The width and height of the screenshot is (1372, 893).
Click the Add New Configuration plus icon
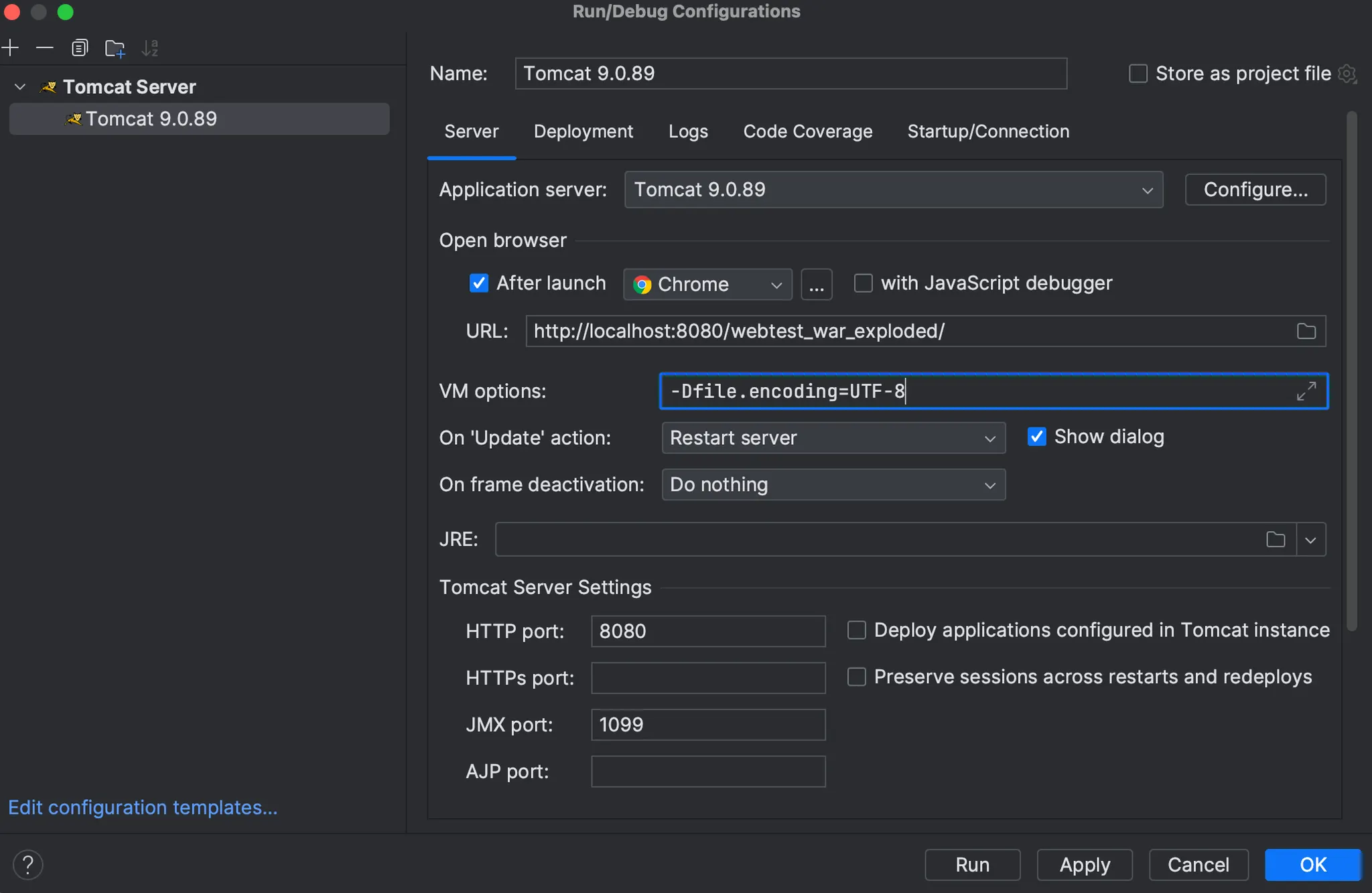pyautogui.click(x=11, y=48)
